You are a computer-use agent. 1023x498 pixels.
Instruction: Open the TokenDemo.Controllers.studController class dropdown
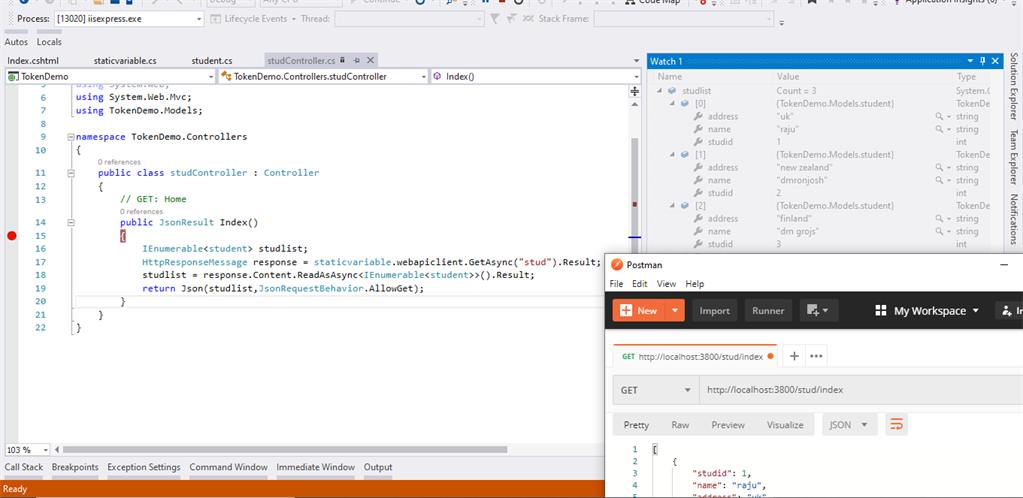423,76
